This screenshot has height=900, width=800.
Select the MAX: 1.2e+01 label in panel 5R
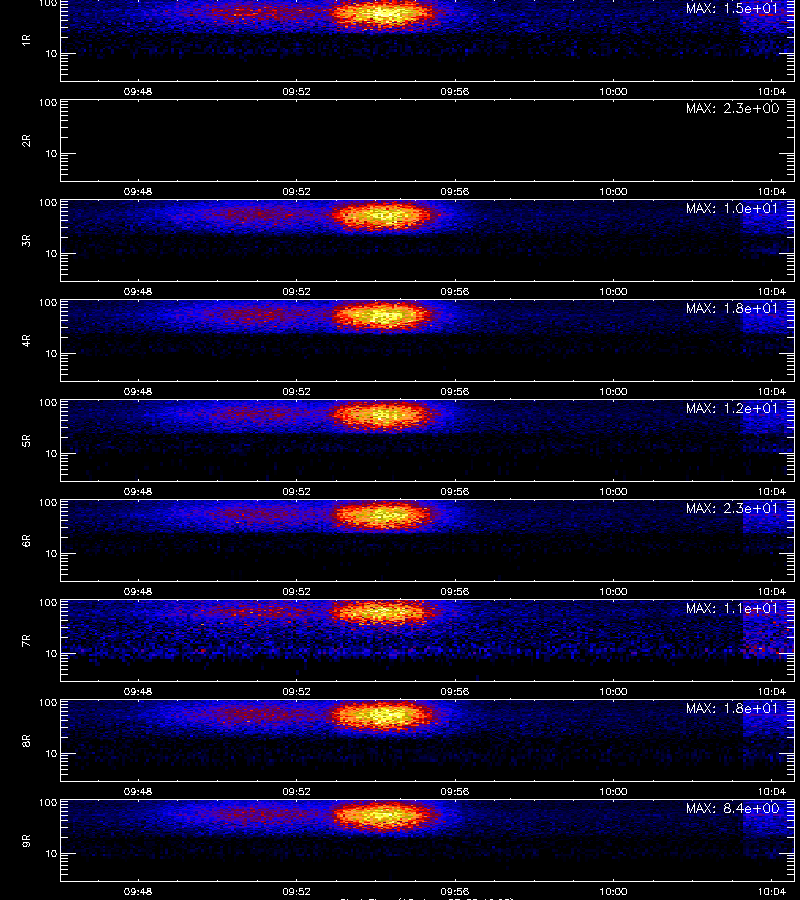(732, 408)
